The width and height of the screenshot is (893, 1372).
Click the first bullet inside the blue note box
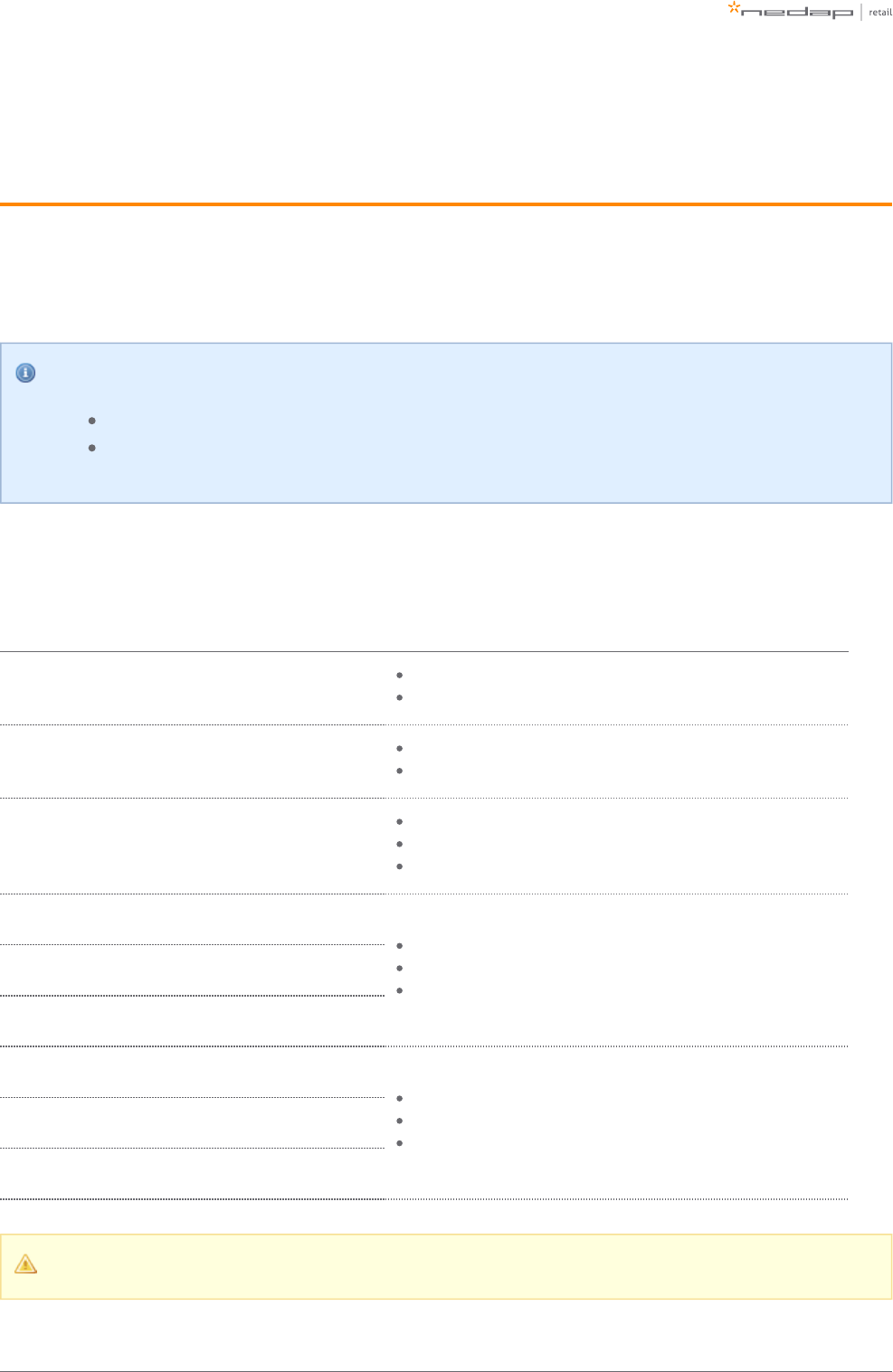click(92, 421)
